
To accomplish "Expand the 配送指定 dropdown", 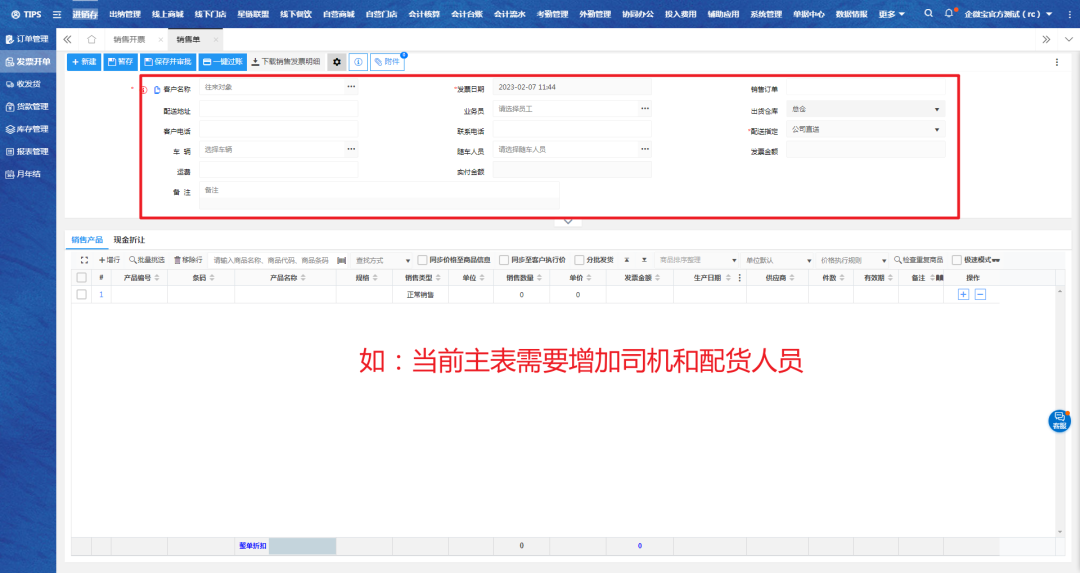I will pyautogui.click(x=865, y=129).
